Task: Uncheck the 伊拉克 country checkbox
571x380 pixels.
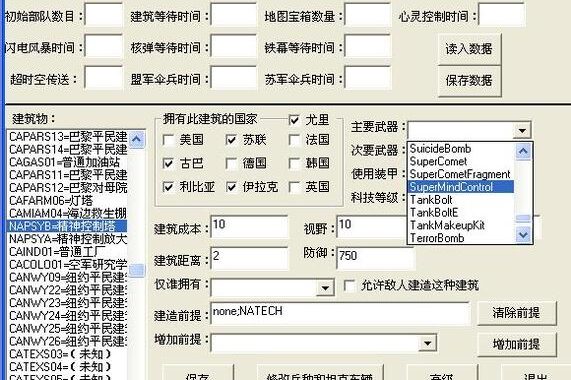Action: 231,187
